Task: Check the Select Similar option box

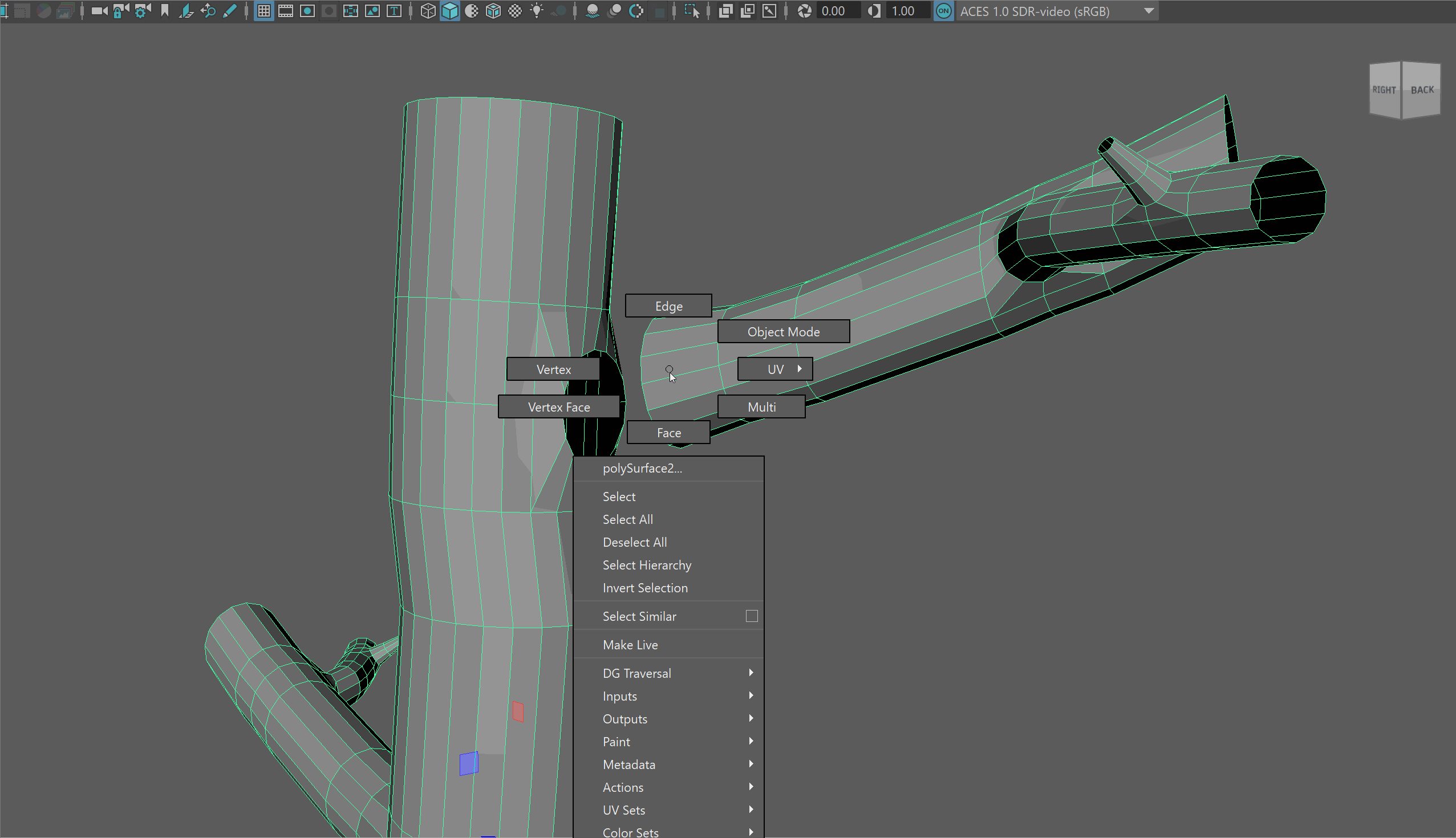Action: tap(751, 616)
